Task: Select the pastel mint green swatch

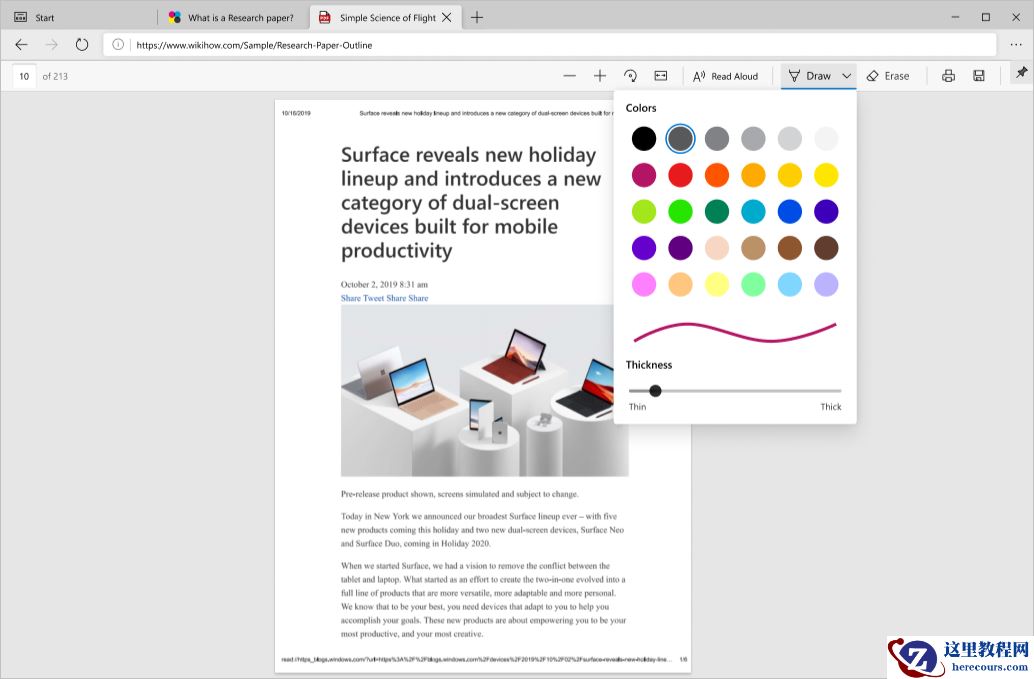Action: click(x=753, y=284)
